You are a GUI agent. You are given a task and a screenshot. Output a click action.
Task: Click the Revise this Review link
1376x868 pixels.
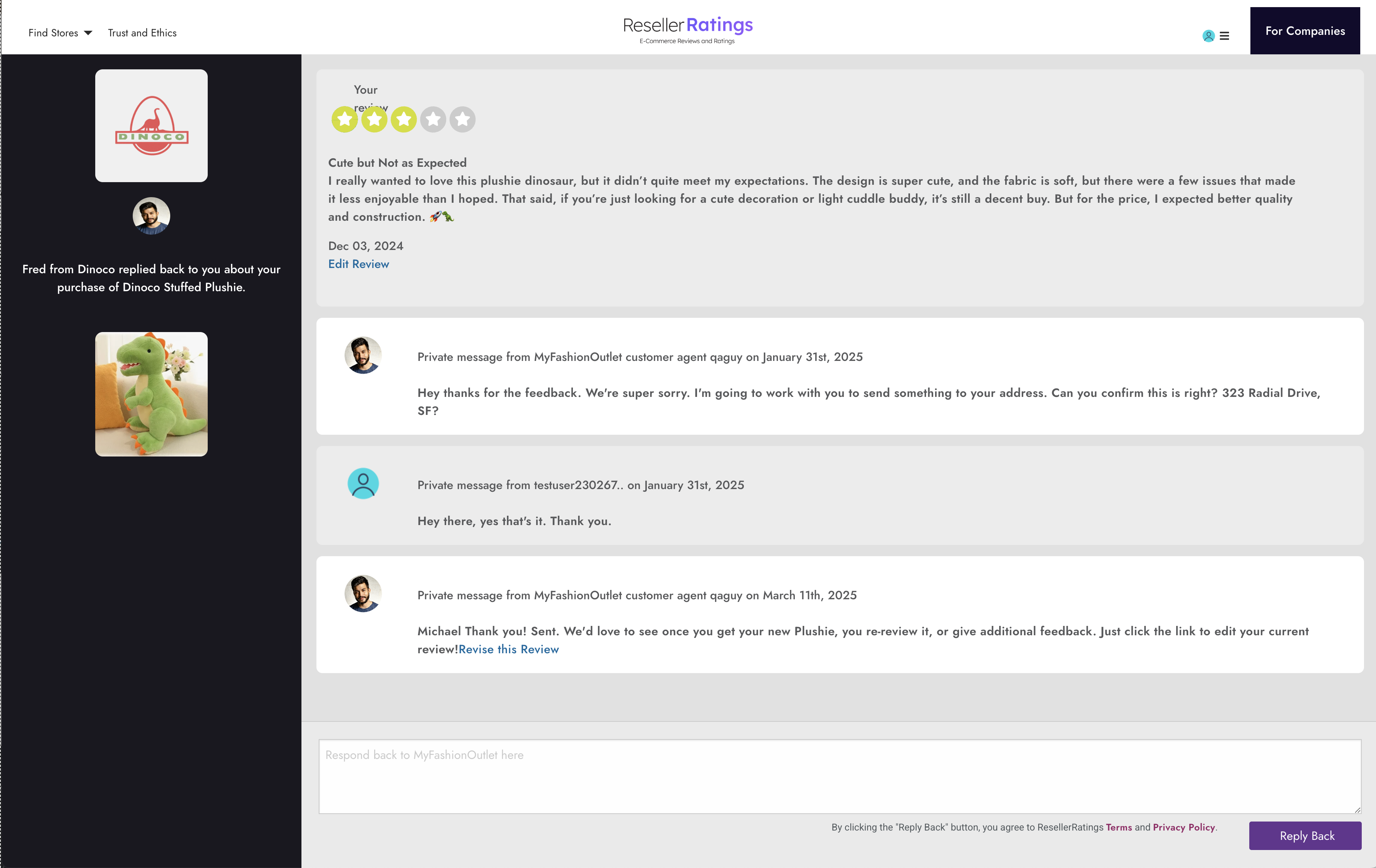coord(508,649)
